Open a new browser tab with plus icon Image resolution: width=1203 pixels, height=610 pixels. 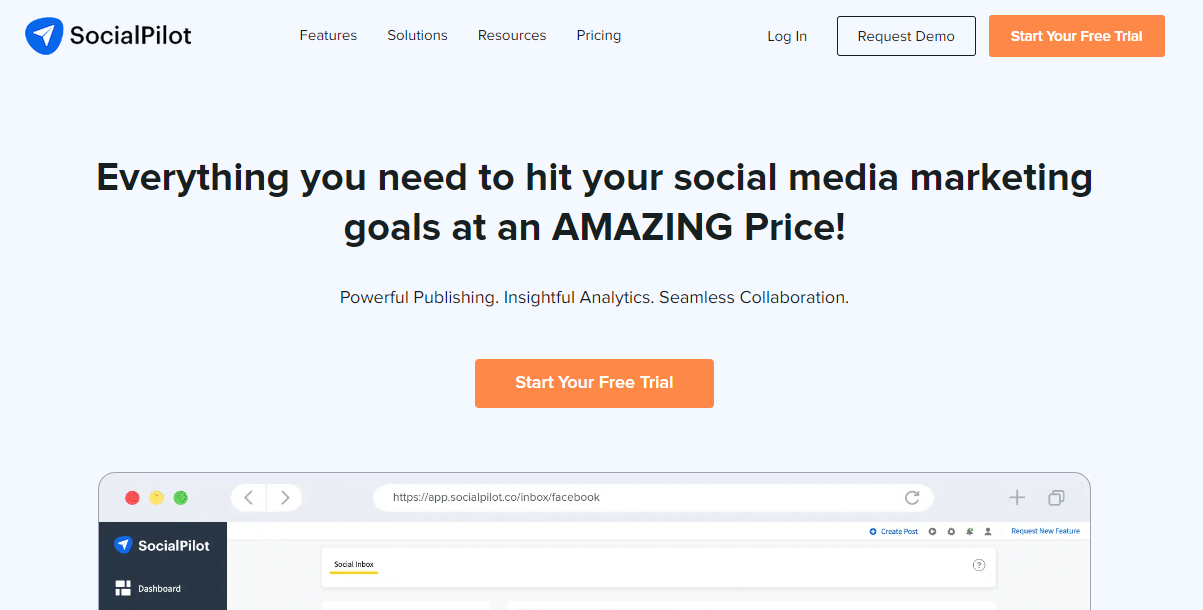tap(1016, 497)
